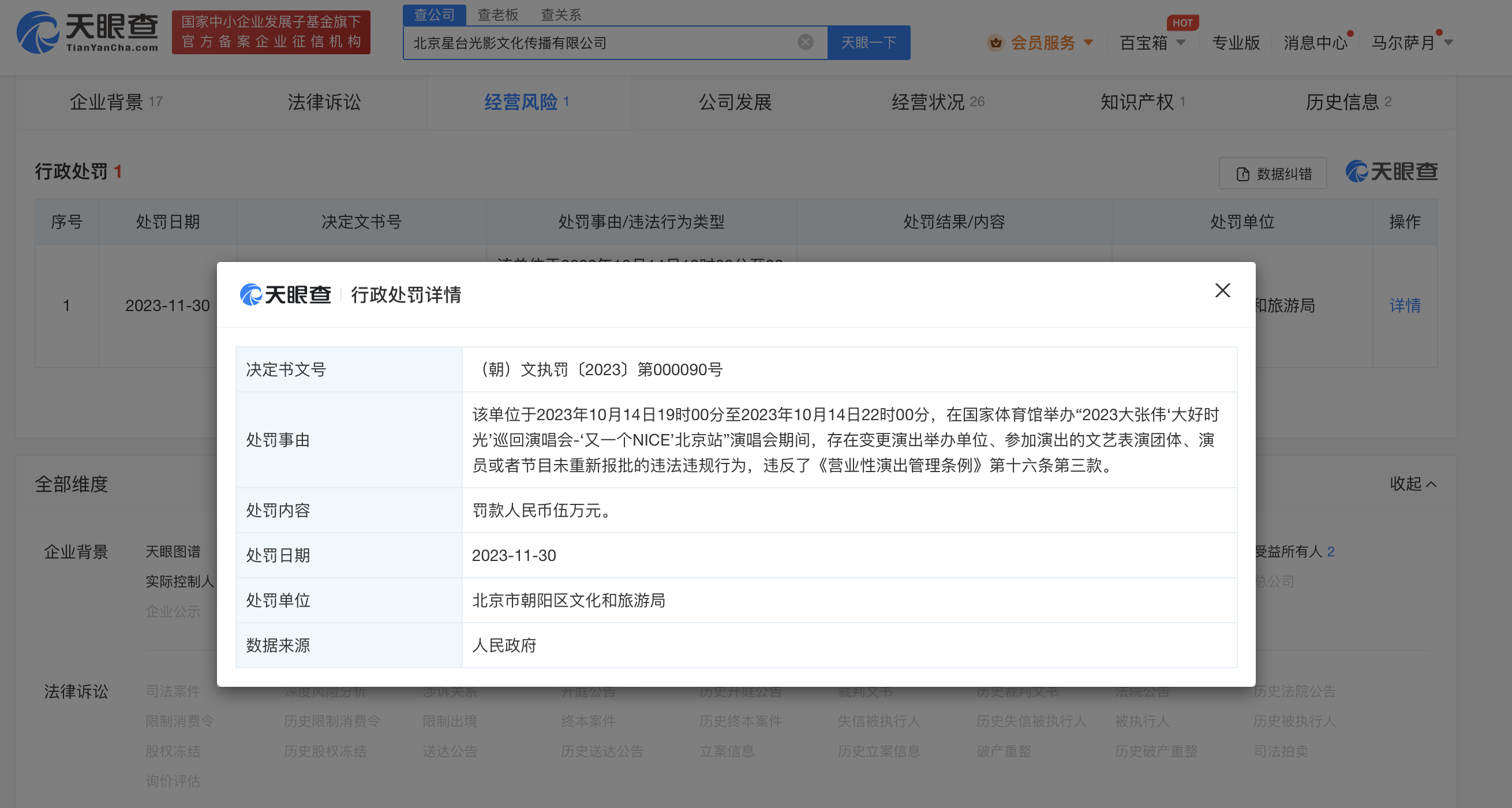Image resolution: width=1512 pixels, height=808 pixels.
Task: Open the 企业背景 navigation tab
Action: (x=106, y=102)
